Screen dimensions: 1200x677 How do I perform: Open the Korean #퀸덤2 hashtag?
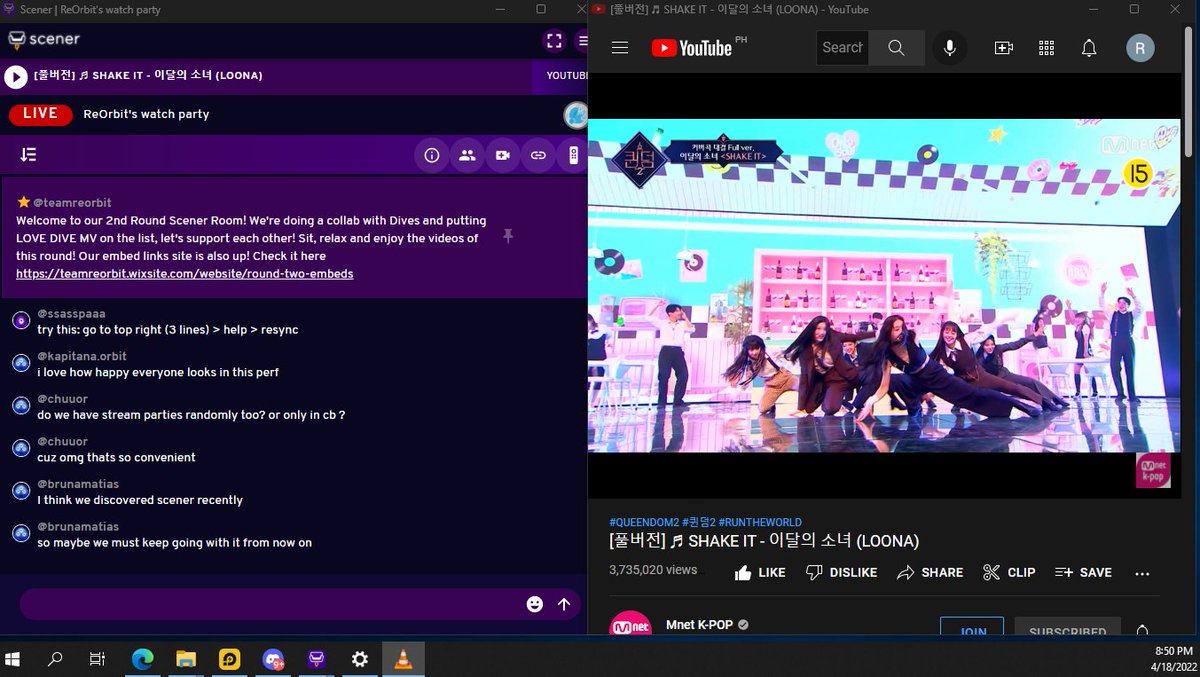tap(699, 523)
